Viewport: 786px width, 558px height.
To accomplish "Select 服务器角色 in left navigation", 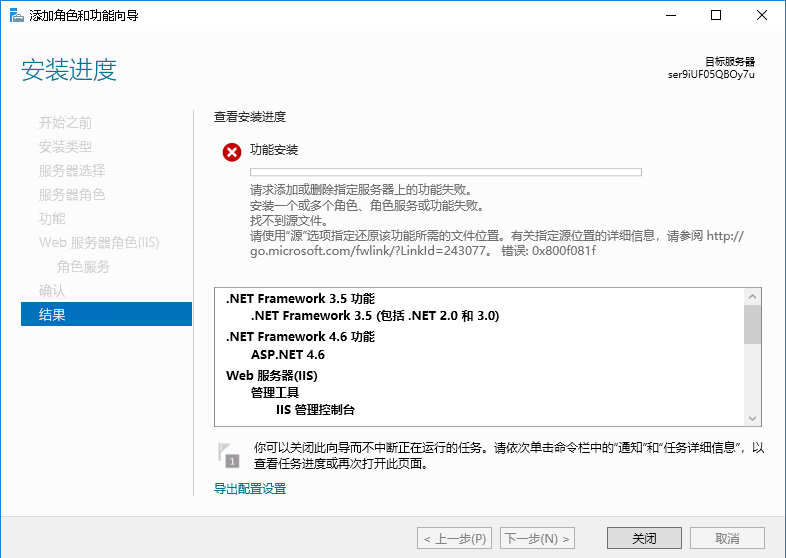I will [x=72, y=195].
